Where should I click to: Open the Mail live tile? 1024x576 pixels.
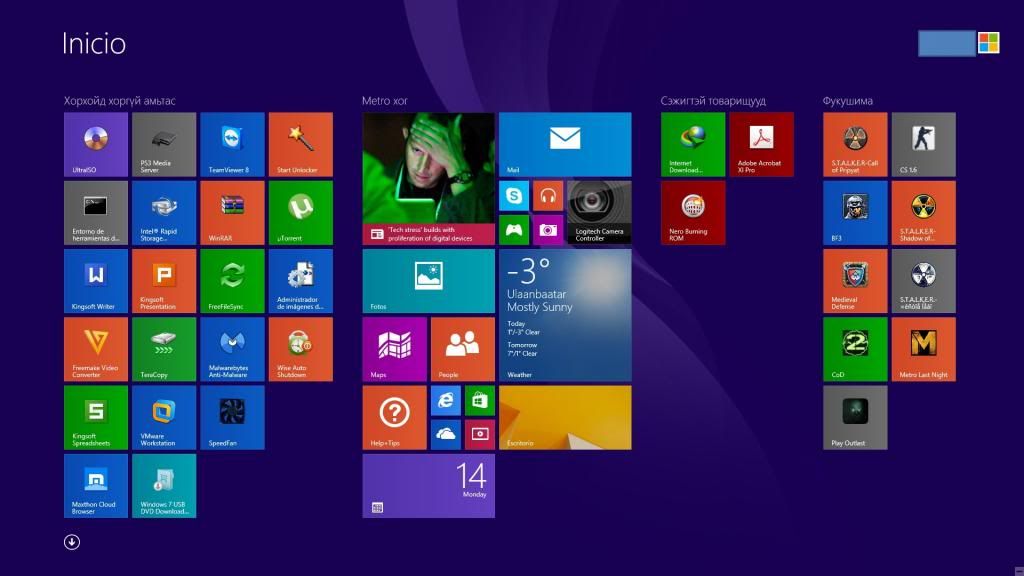coord(565,144)
